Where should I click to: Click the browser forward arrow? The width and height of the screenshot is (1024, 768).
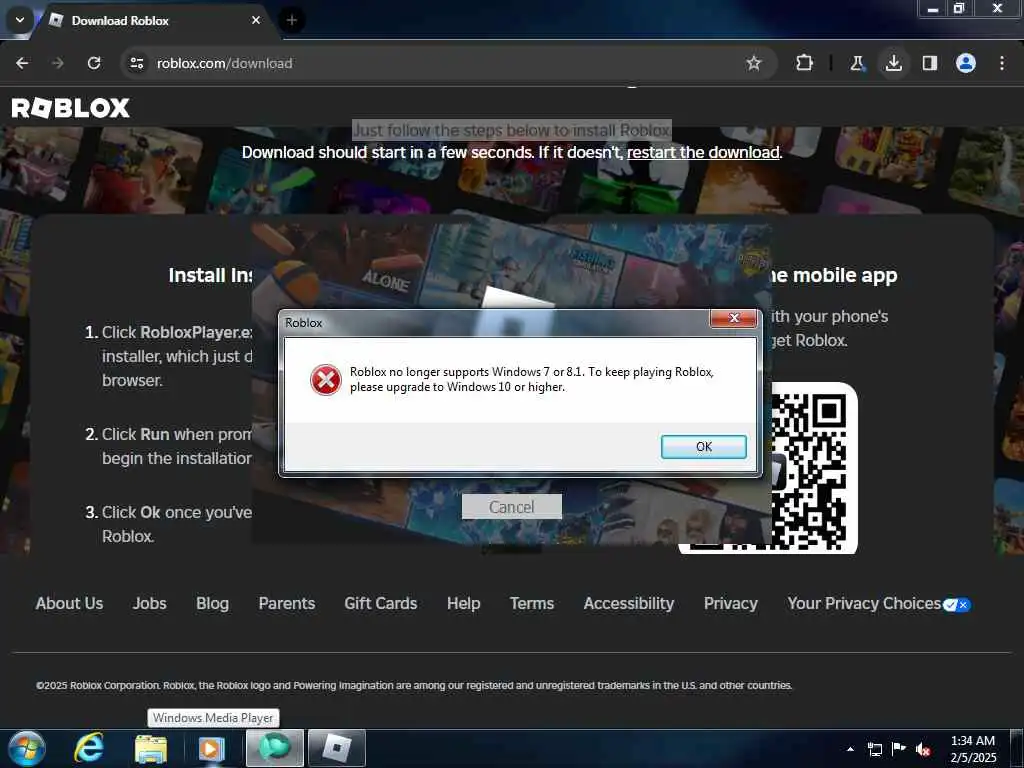(58, 63)
